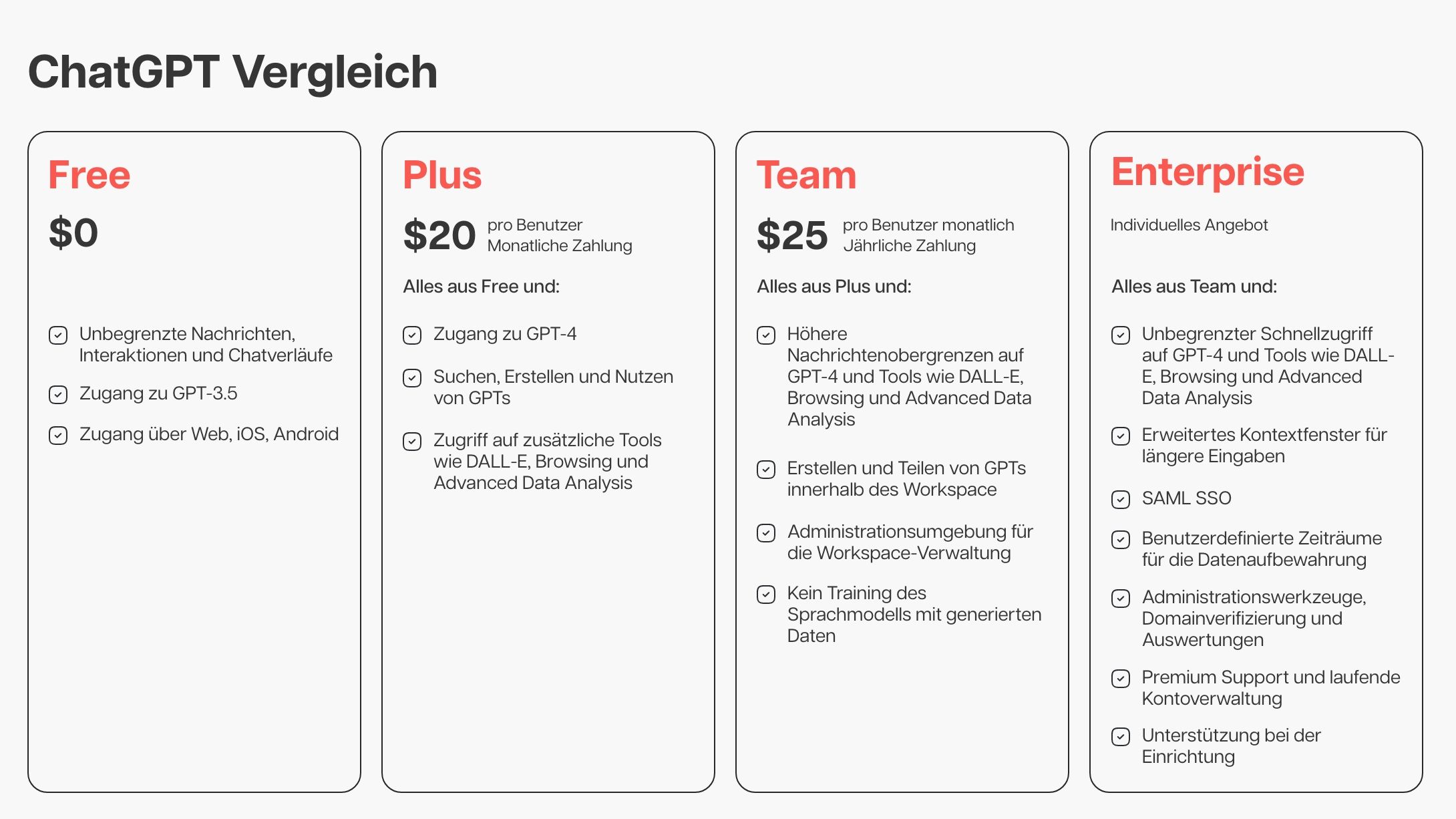Click check icon for Suchen, Erstellen und Nutzen von GPTs
The image size is (1456, 819).
click(x=412, y=377)
